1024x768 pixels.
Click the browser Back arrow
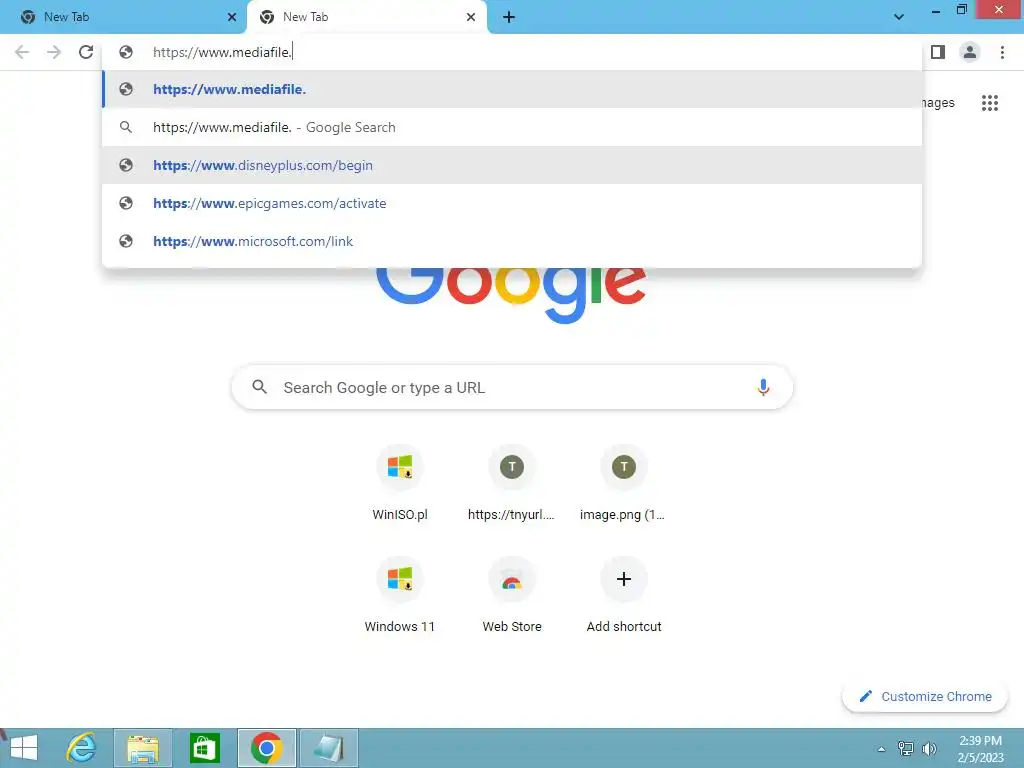point(22,52)
